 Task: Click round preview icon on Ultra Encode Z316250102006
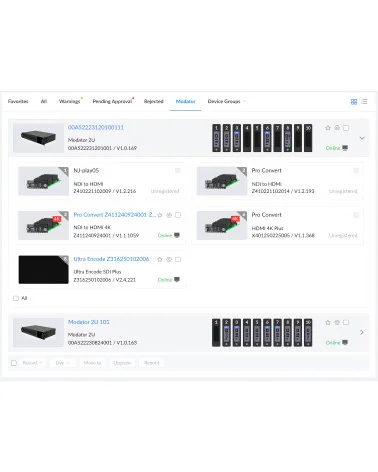pyautogui.click(x=169, y=259)
